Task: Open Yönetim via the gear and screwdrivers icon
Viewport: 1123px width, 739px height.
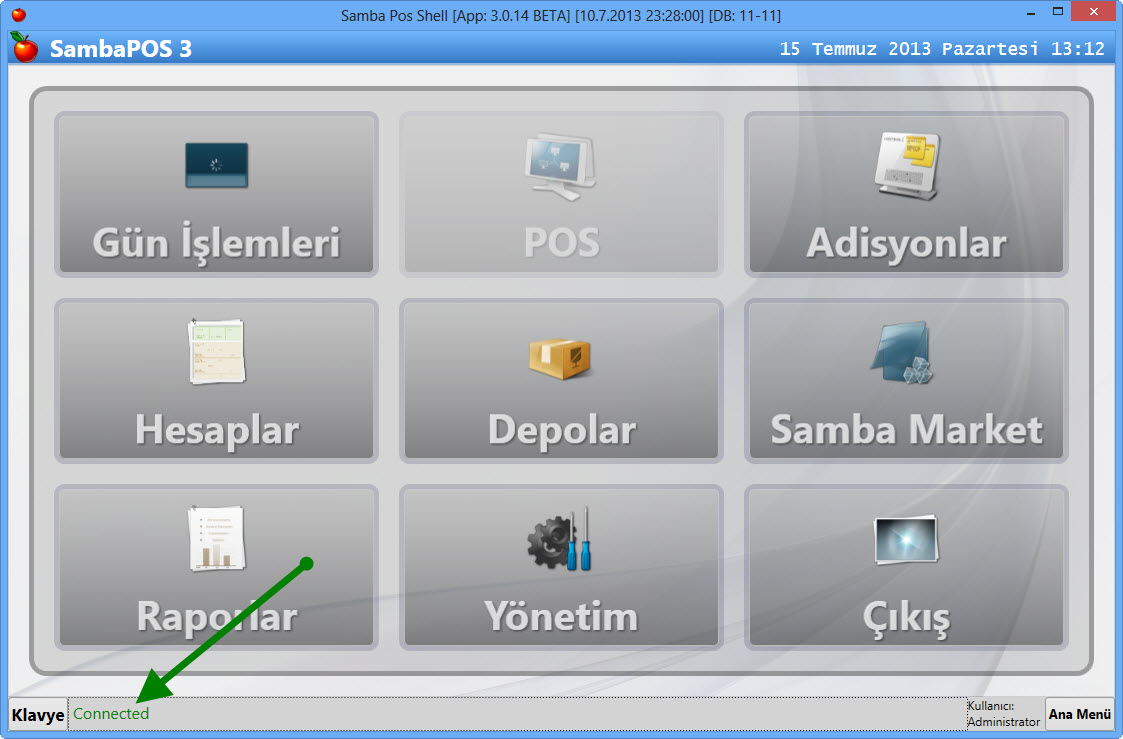Action: point(561,540)
